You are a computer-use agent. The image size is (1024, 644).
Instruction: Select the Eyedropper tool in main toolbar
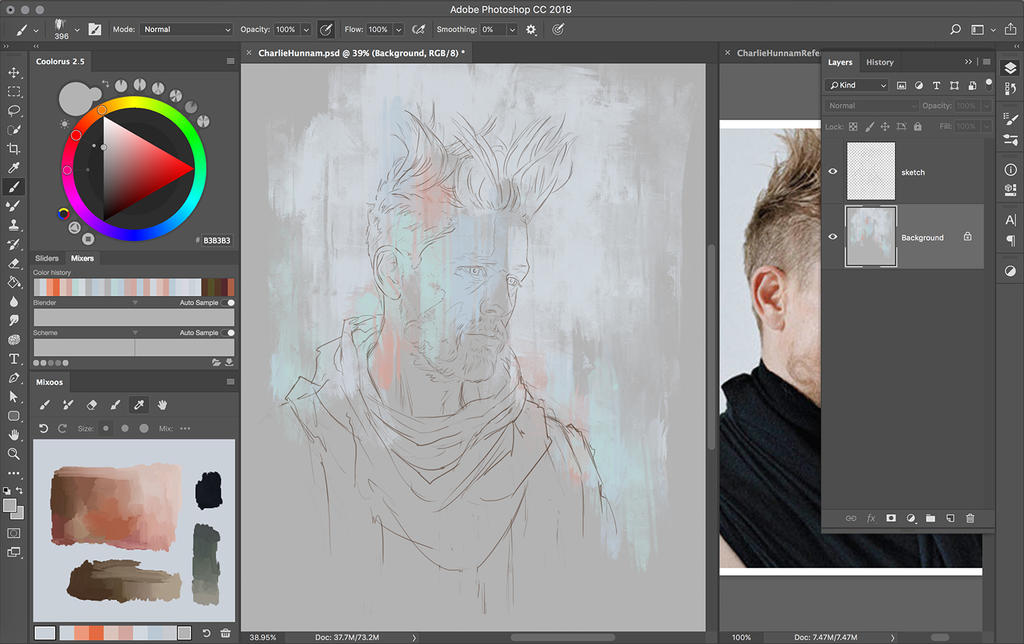pos(14,168)
